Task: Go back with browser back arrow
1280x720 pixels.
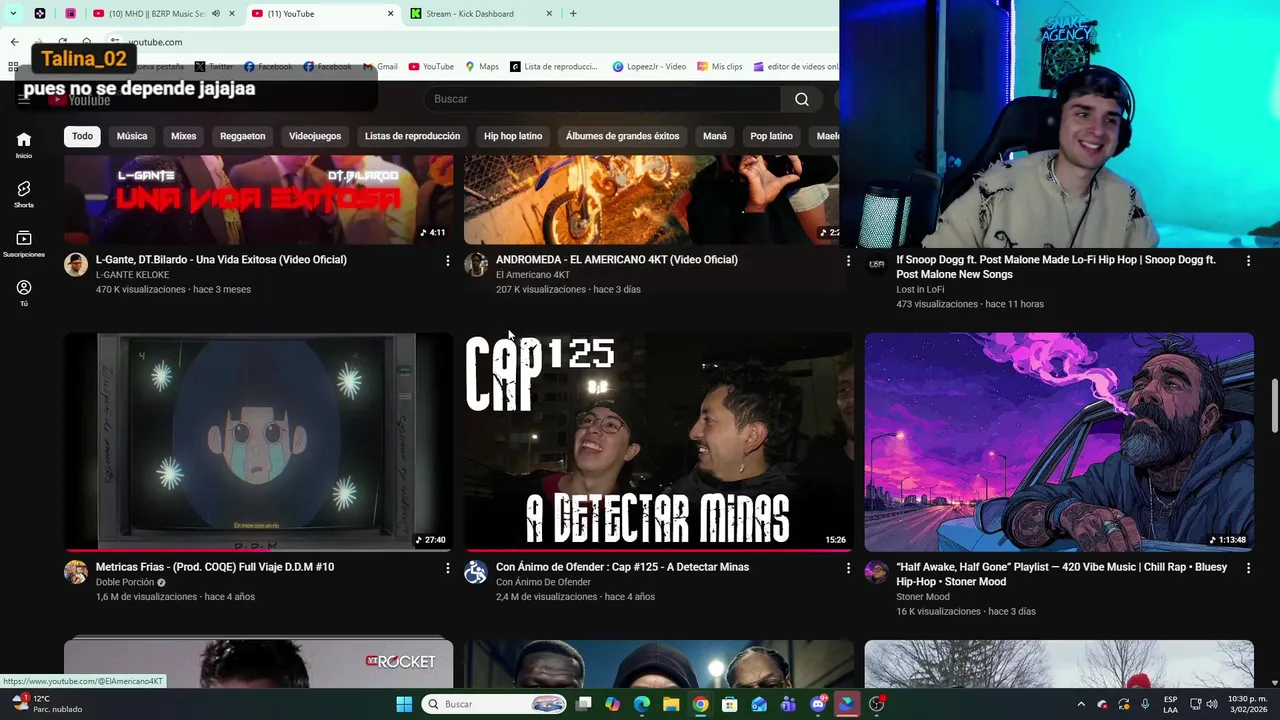Action: pyautogui.click(x=14, y=42)
